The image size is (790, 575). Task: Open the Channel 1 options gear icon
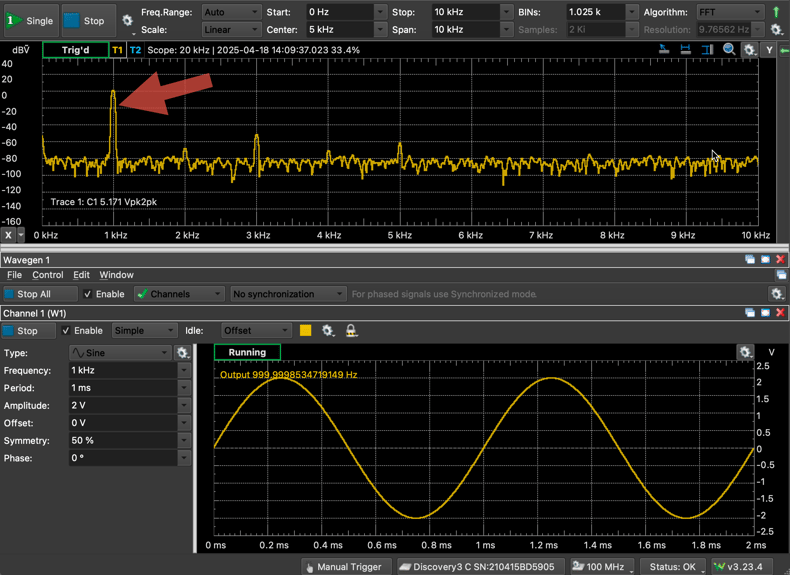point(328,331)
